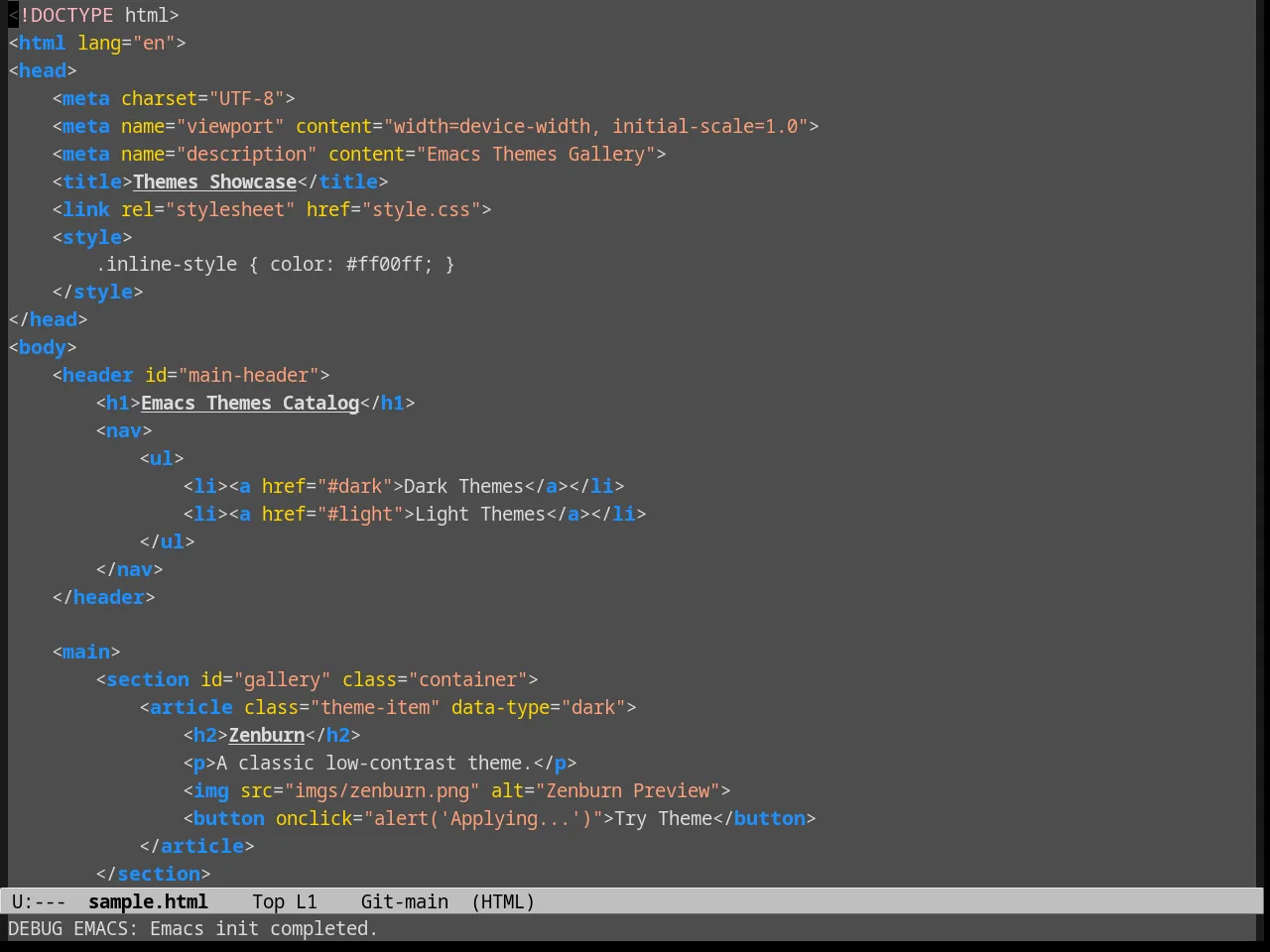The height and width of the screenshot is (952, 1270).
Task: Click the "main-header" id value
Action: [249, 375]
